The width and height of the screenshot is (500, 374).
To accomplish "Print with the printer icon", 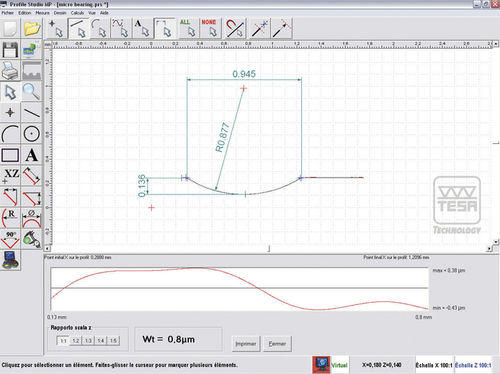I will pos(10,71).
